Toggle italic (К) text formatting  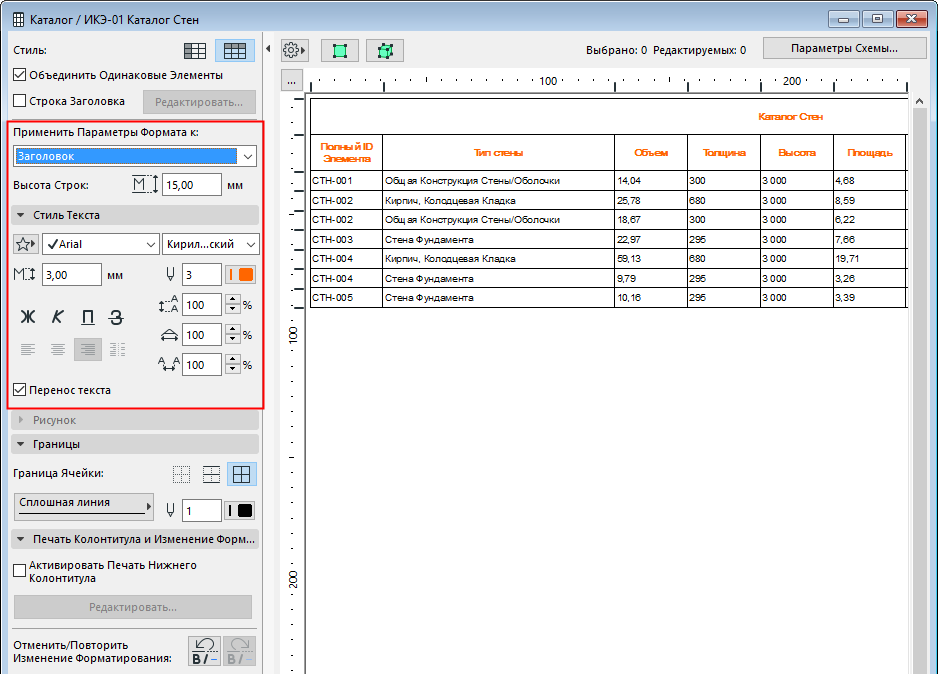click(x=58, y=317)
